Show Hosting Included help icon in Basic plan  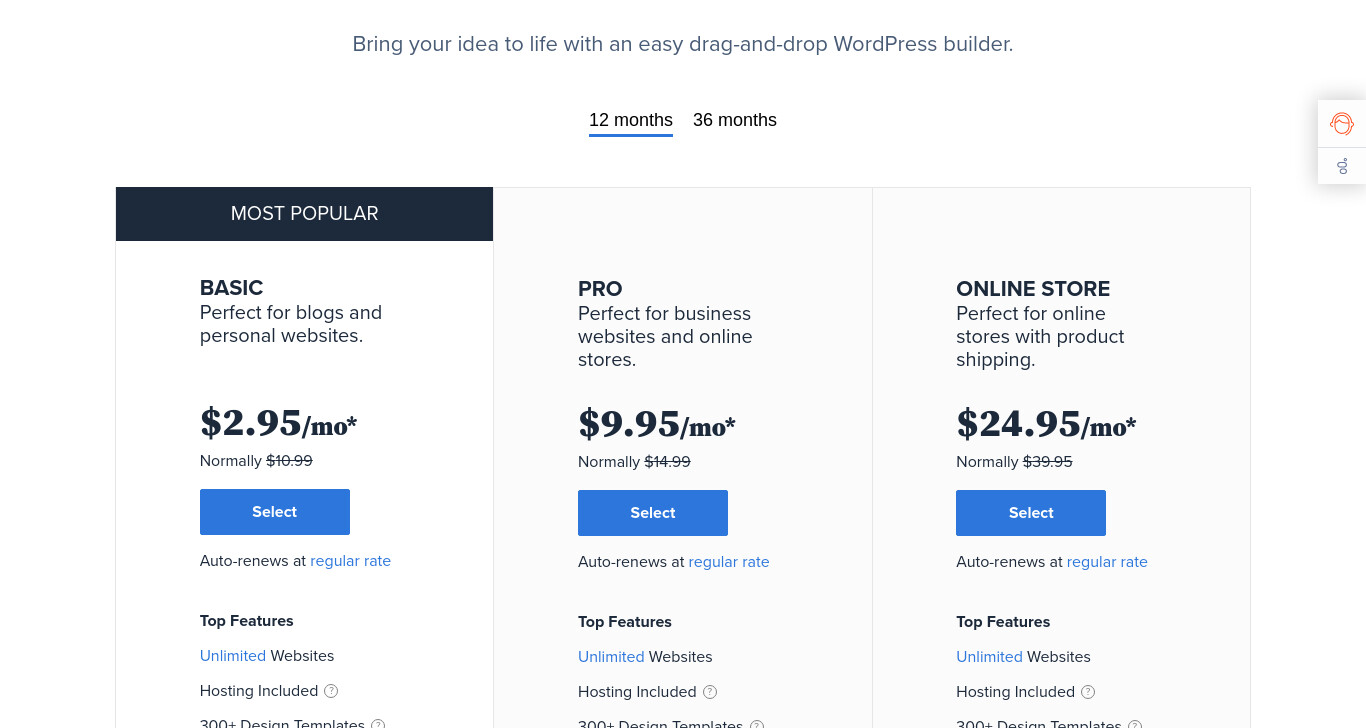pos(331,691)
